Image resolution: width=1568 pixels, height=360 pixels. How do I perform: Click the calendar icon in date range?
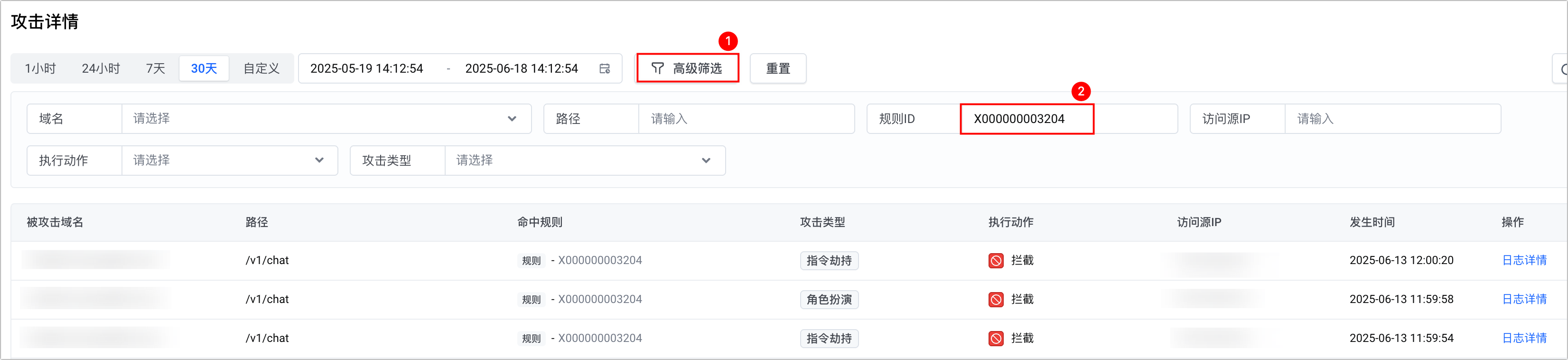click(605, 69)
